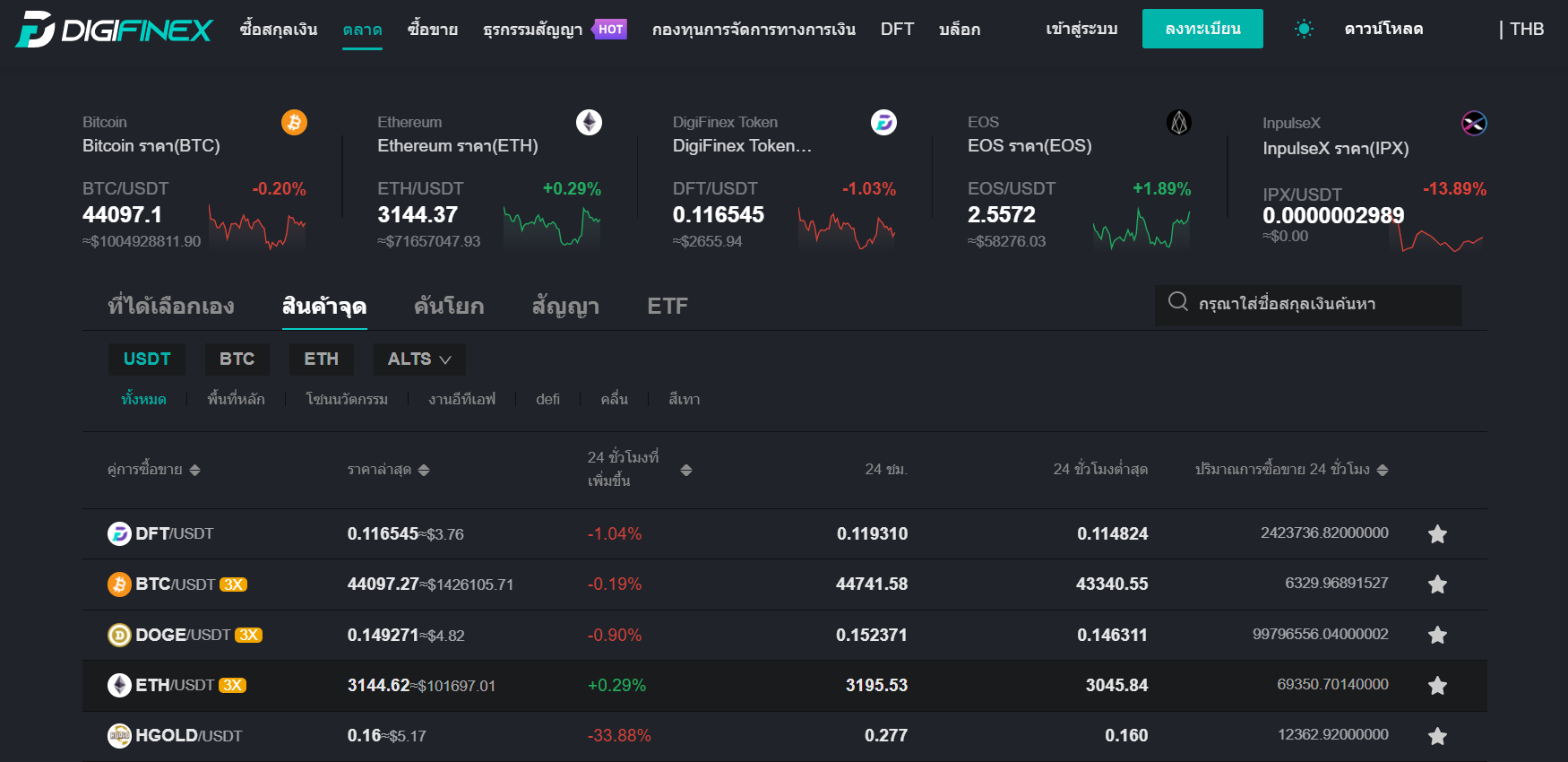Click the ลงทะเบียน register button
The height and width of the screenshot is (762, 1568).
click(1202, 29)
